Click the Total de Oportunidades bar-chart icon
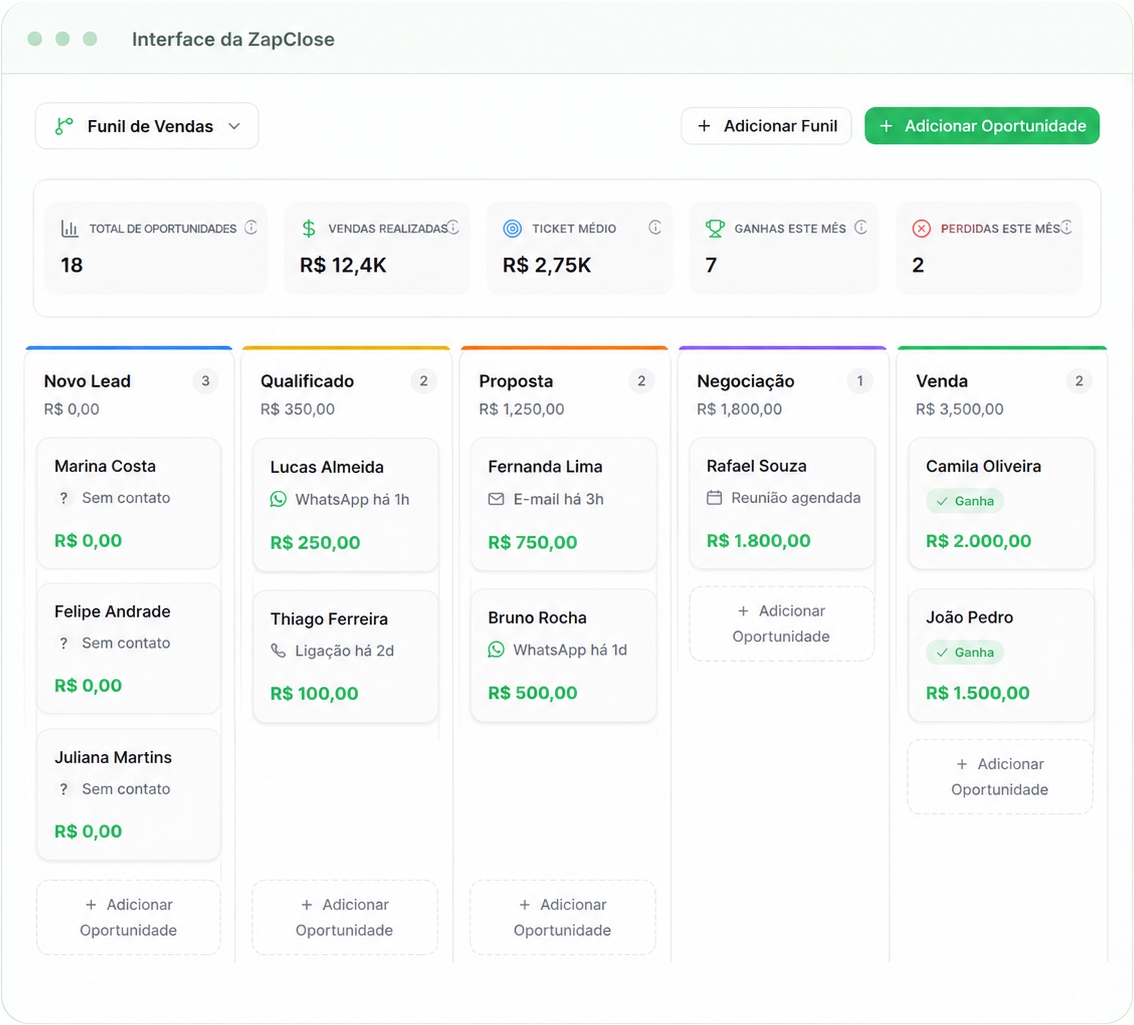The height and width of the screenshot is (1025, 1134). pyautogui.click(x=69, y=229)
